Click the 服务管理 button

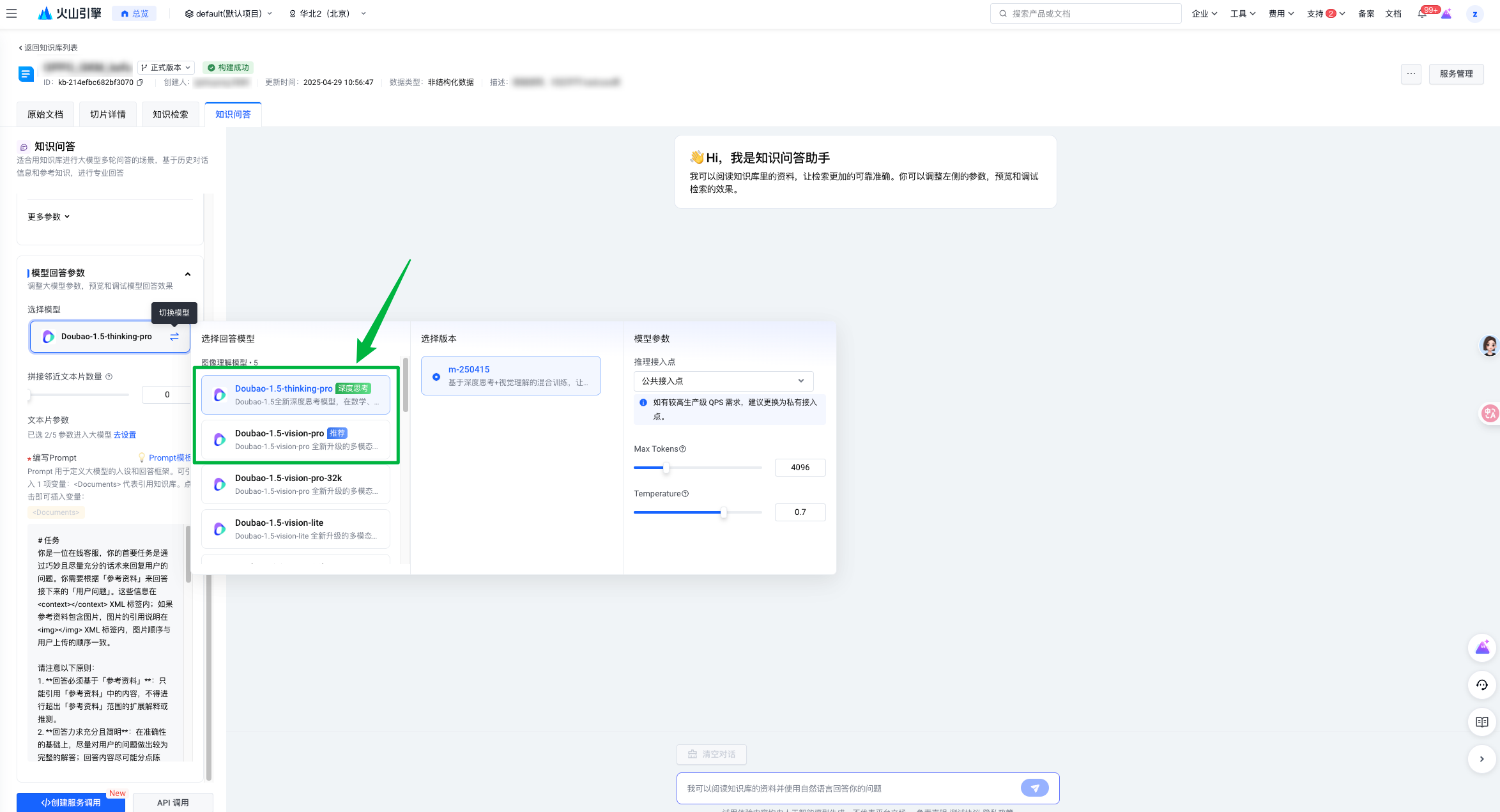pos(1456,73)
